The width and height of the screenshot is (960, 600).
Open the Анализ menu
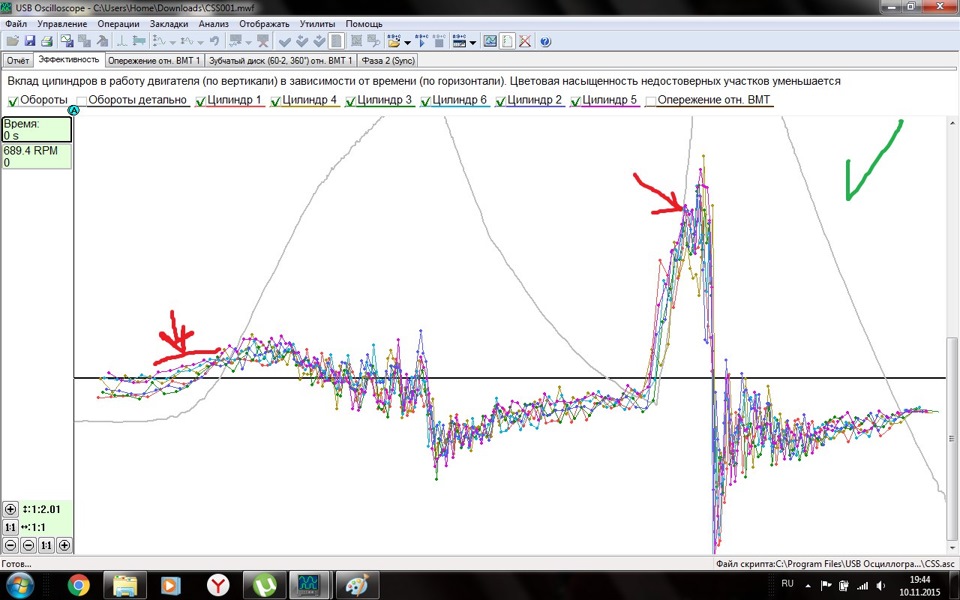(x=213, y=23)
